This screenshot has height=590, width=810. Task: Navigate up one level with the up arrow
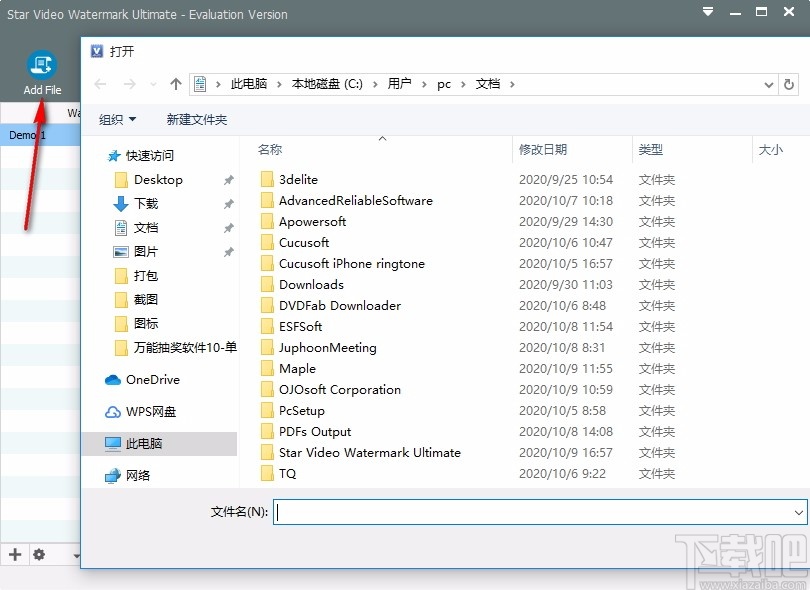[173, 84]
